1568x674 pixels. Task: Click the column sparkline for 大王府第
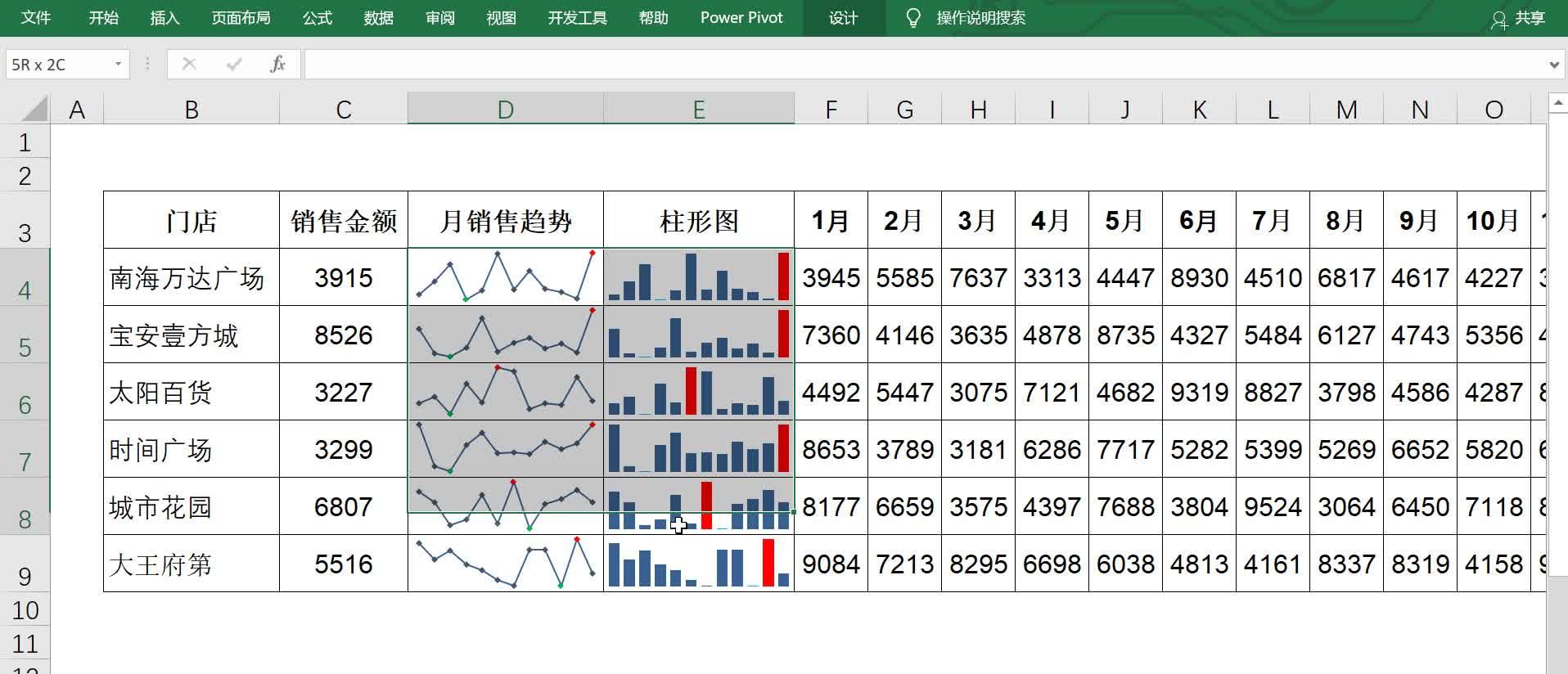click(699, 564)
